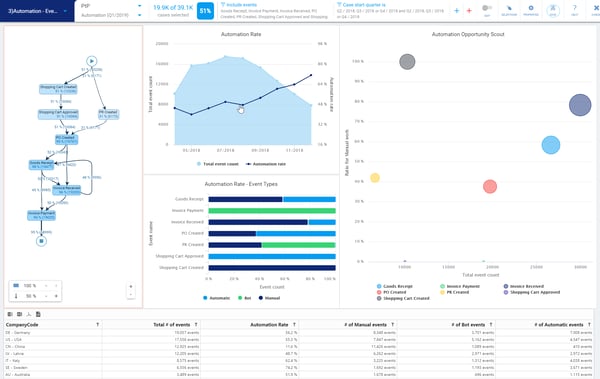This screenshot has width=600, height=379.
Task: Toggle Goods Receipt legend in Opportunity Scout
Action: pos(395,286)
